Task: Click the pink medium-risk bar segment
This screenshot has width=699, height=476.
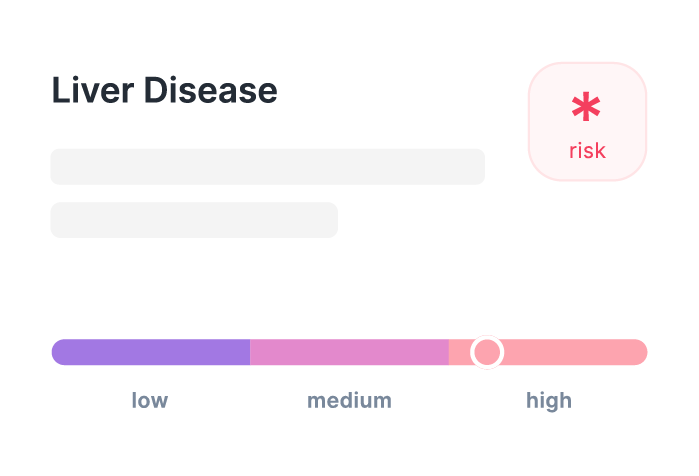Action: pyautogui.click(x=350, y=352)
